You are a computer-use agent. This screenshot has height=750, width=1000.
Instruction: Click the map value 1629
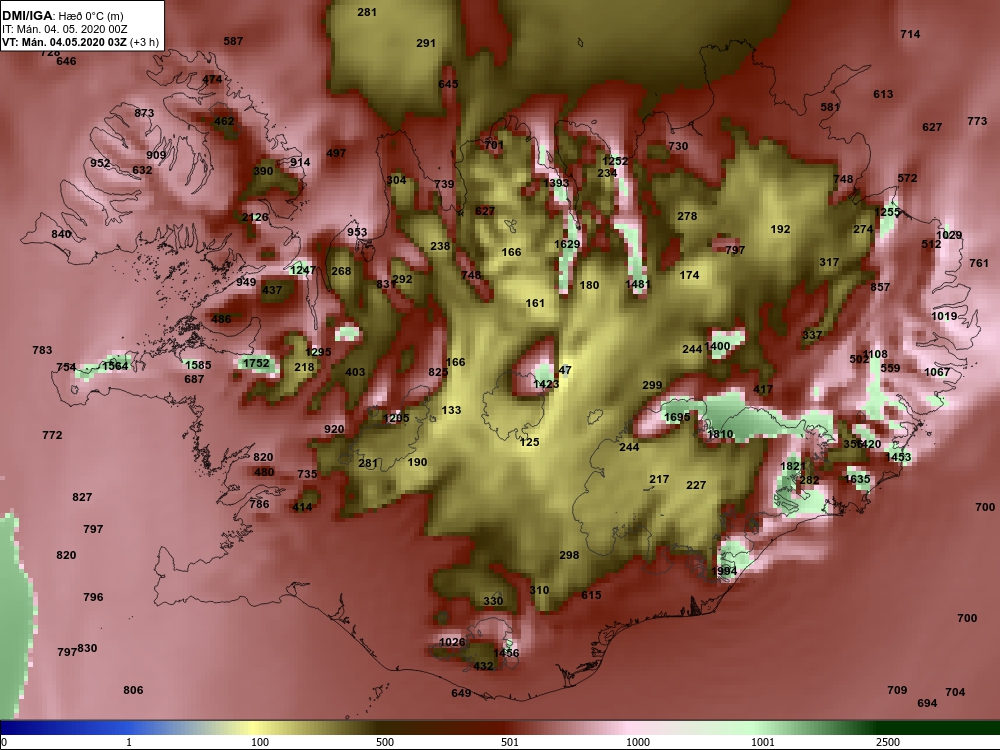(x=567, y=244)
